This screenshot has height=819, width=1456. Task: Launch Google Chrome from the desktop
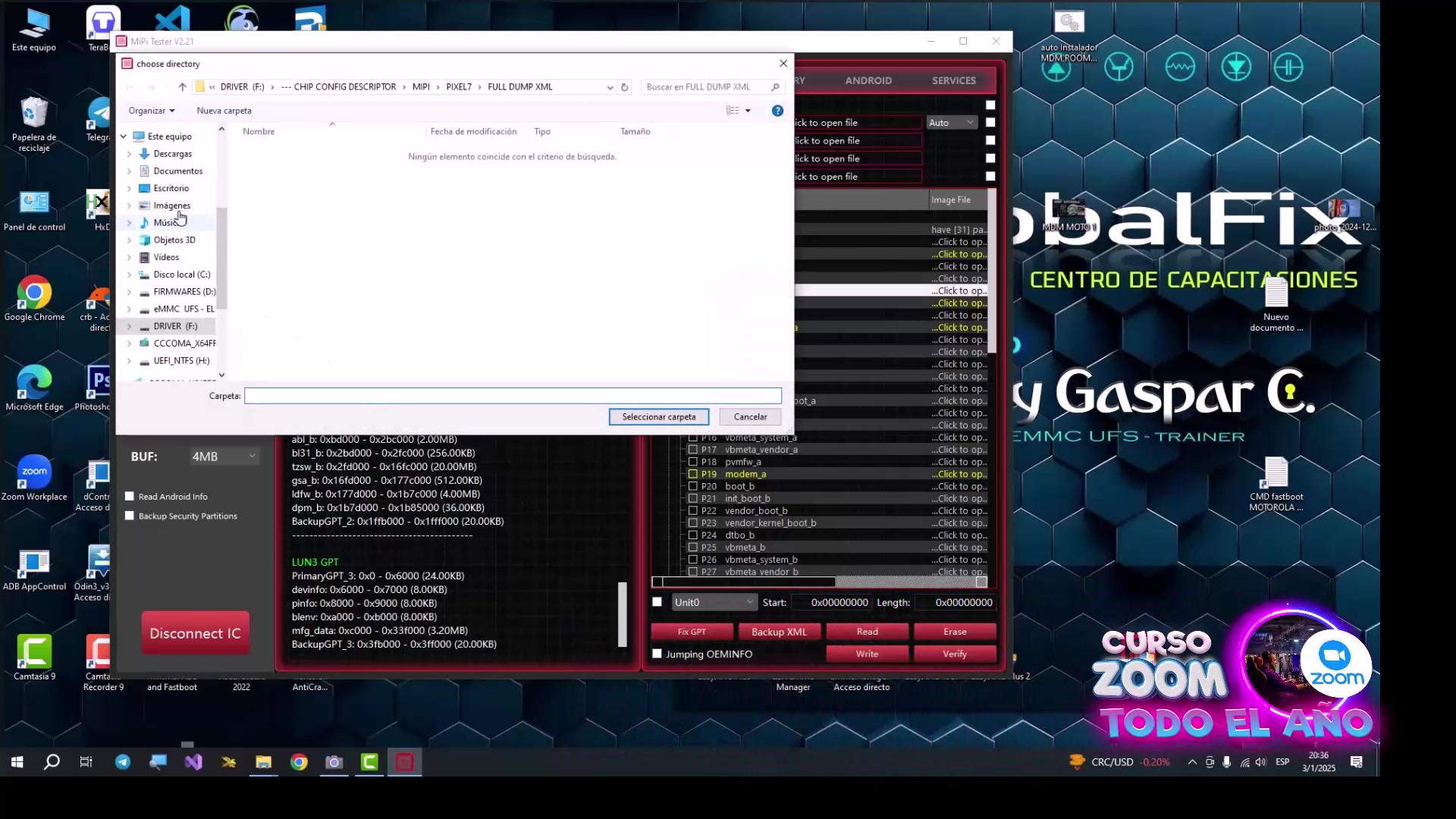tap(34, 300)
